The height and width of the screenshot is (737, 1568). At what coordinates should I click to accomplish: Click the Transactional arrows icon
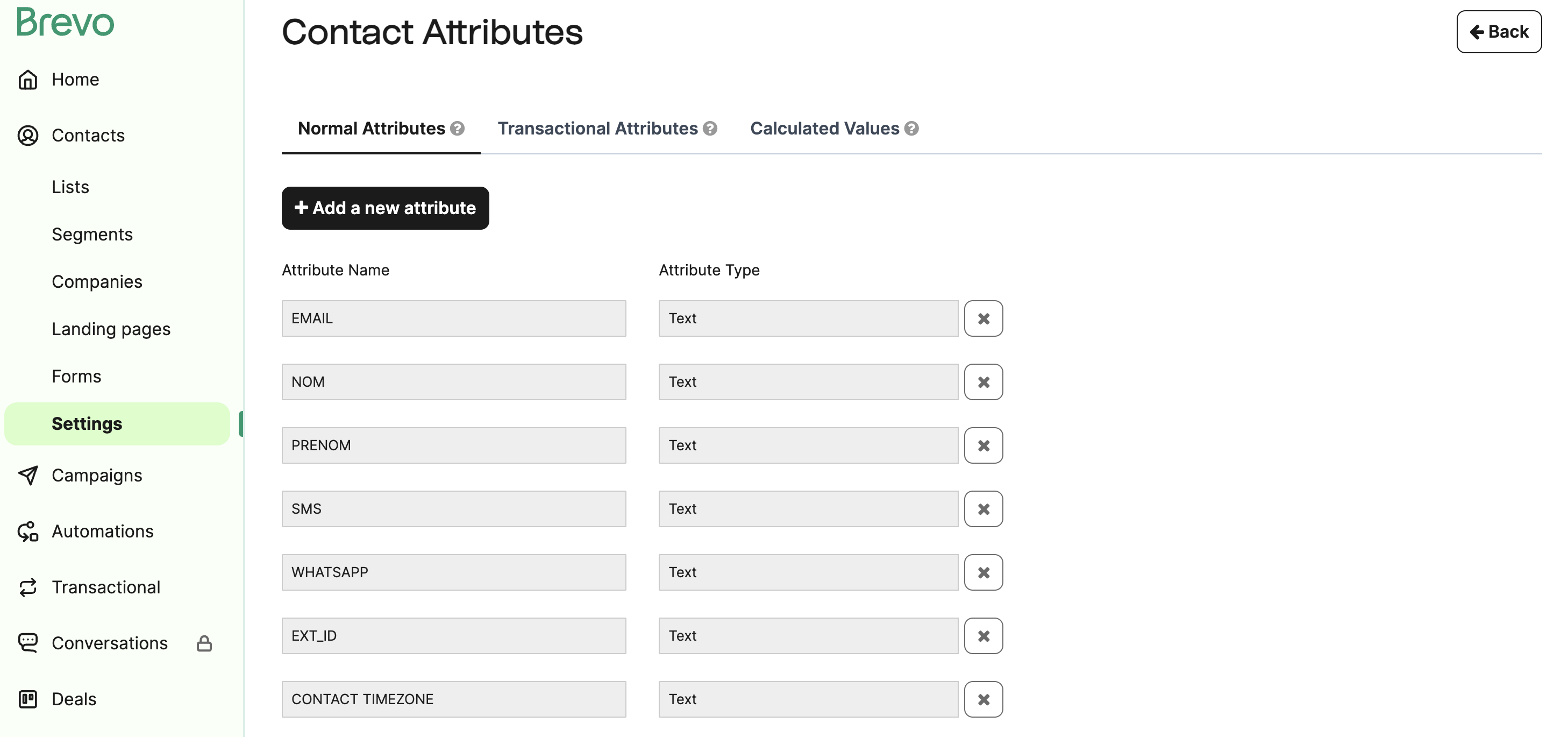[x=28, y=587]
